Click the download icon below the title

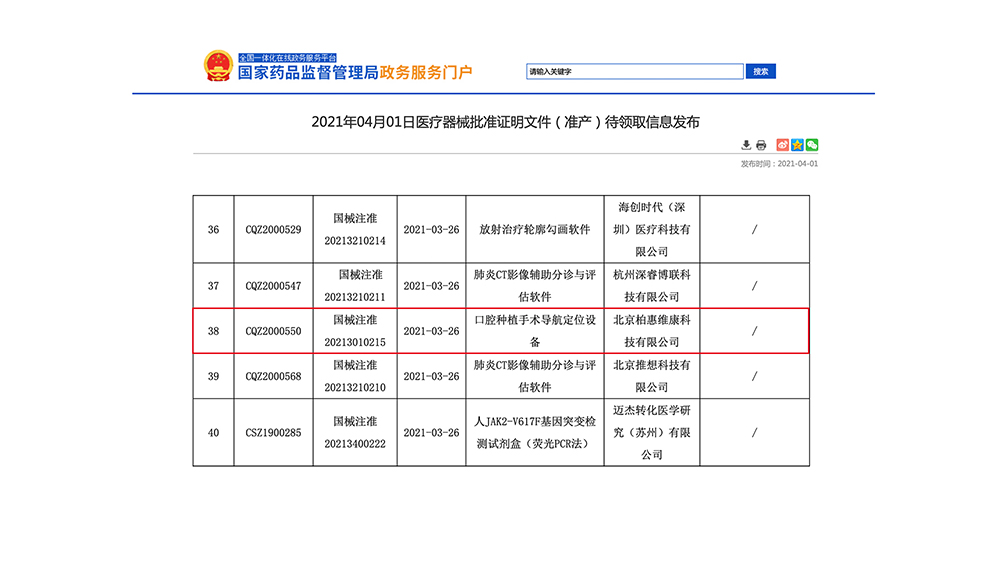click(x=746, y=145)
